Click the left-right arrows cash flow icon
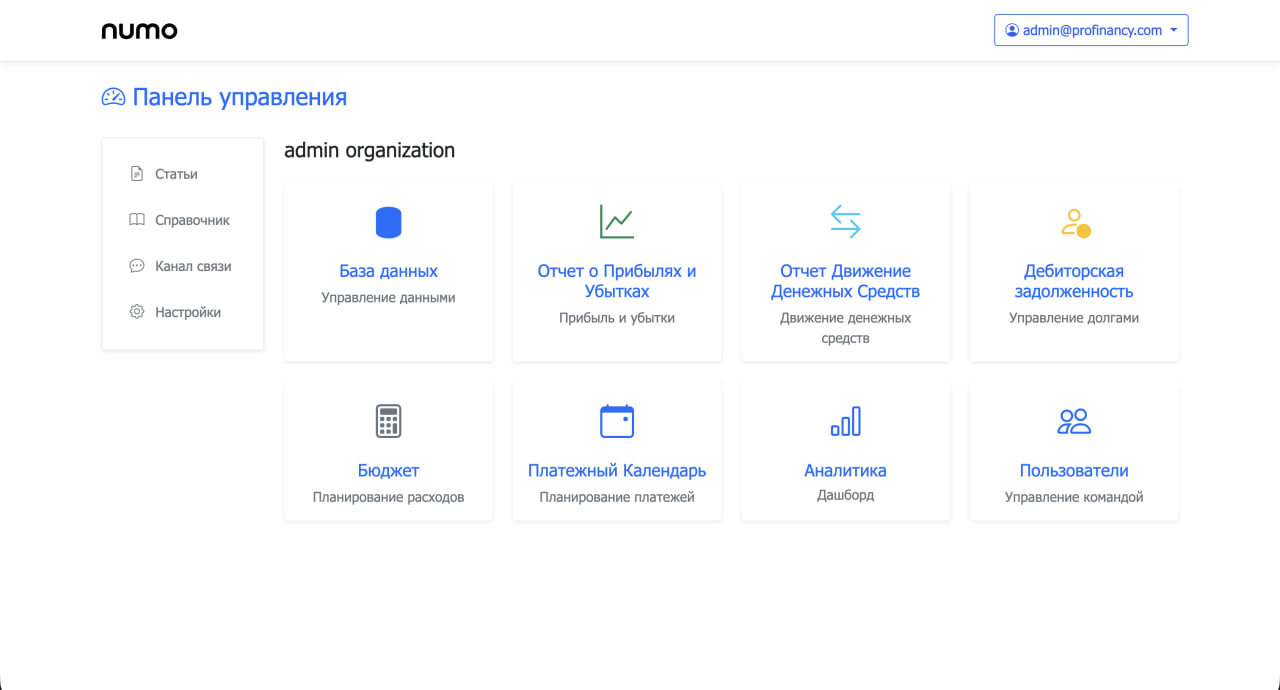Screen dimensions: 1280x690 (x=845, y=222)
